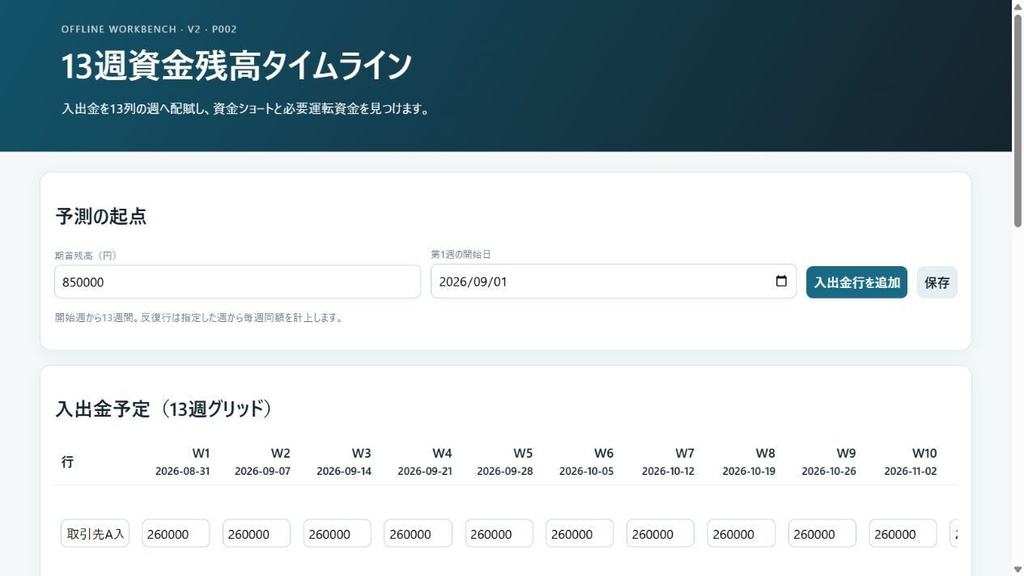Image resolution: width=1024 pixels, height=576 pixels.
Task: Click the 取引先A入 row name field
Action: 95,534
